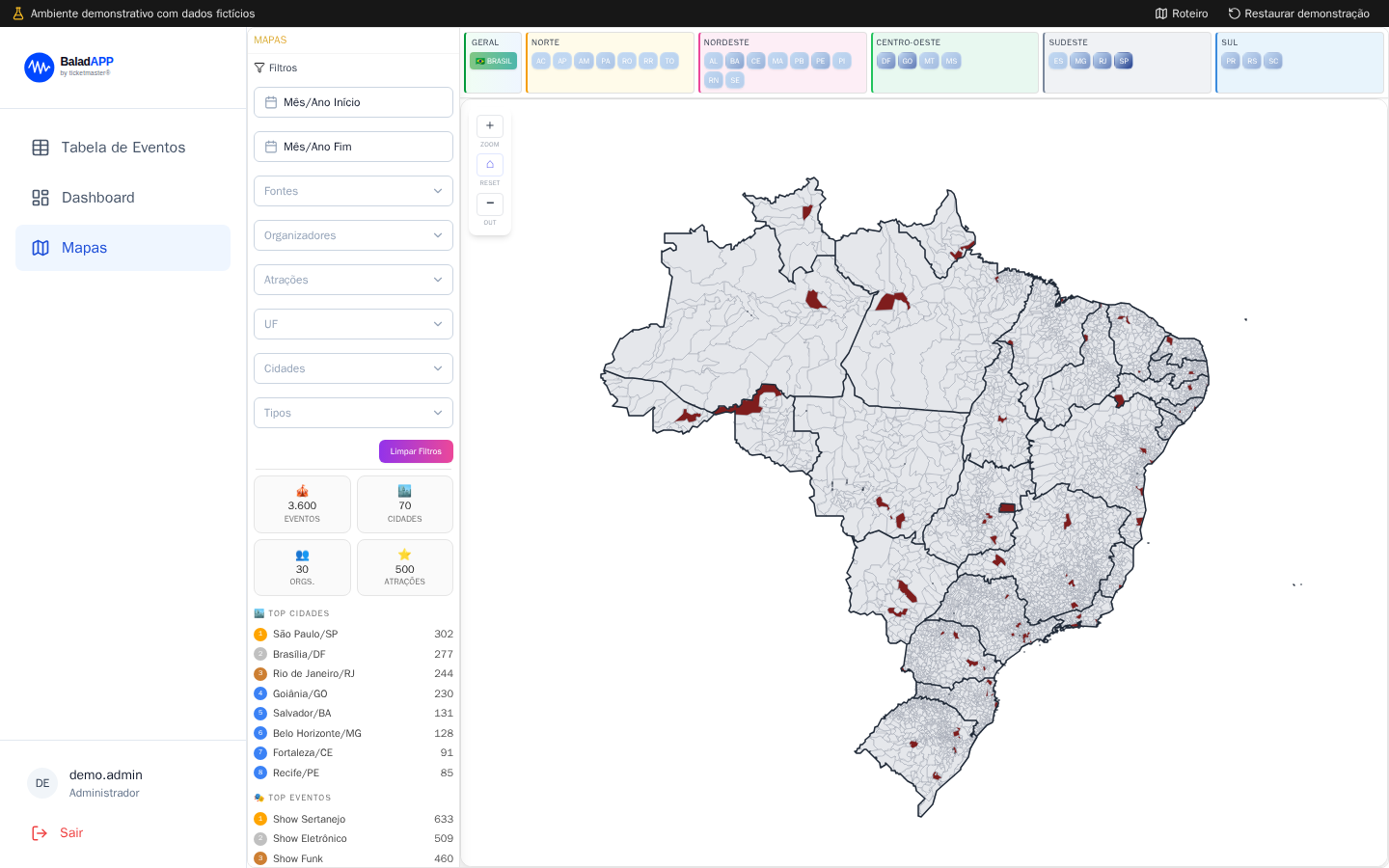Image resolution: width=1389 pixels, height=868 pixels.
Task: Open the Eventos stat card
Action: [x=302, y=504]
